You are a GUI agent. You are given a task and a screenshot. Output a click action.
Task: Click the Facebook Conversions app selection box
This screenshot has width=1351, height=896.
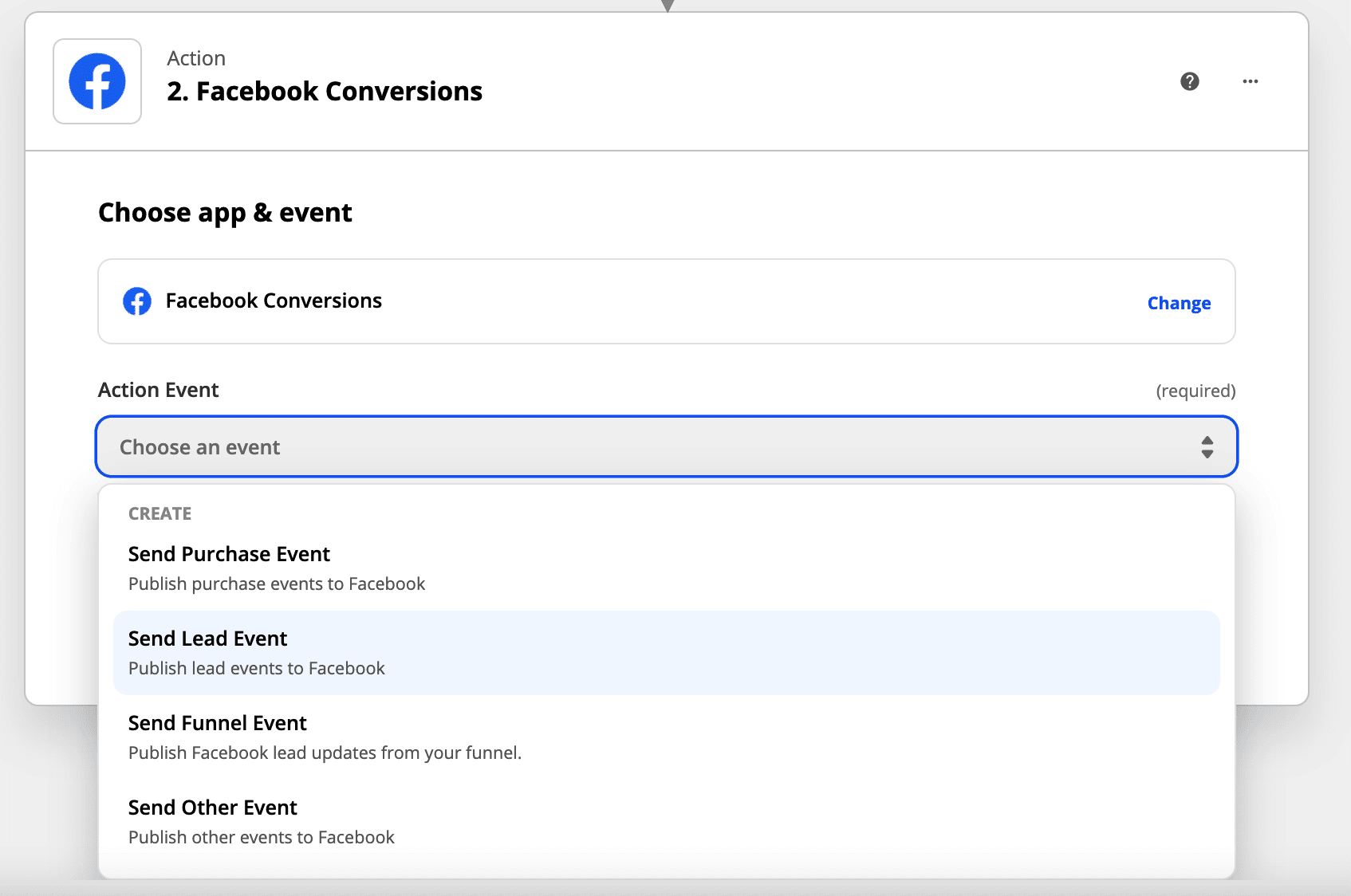tap(667, 301)
